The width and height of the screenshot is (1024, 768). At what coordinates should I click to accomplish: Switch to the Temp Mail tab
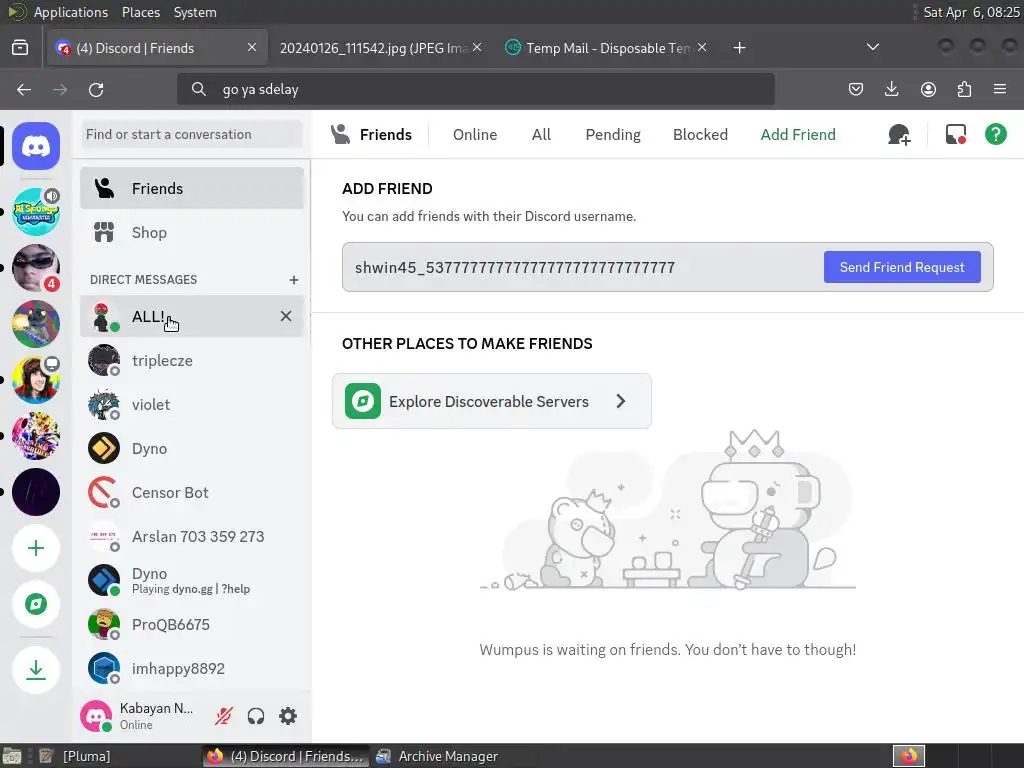[606, 48]
